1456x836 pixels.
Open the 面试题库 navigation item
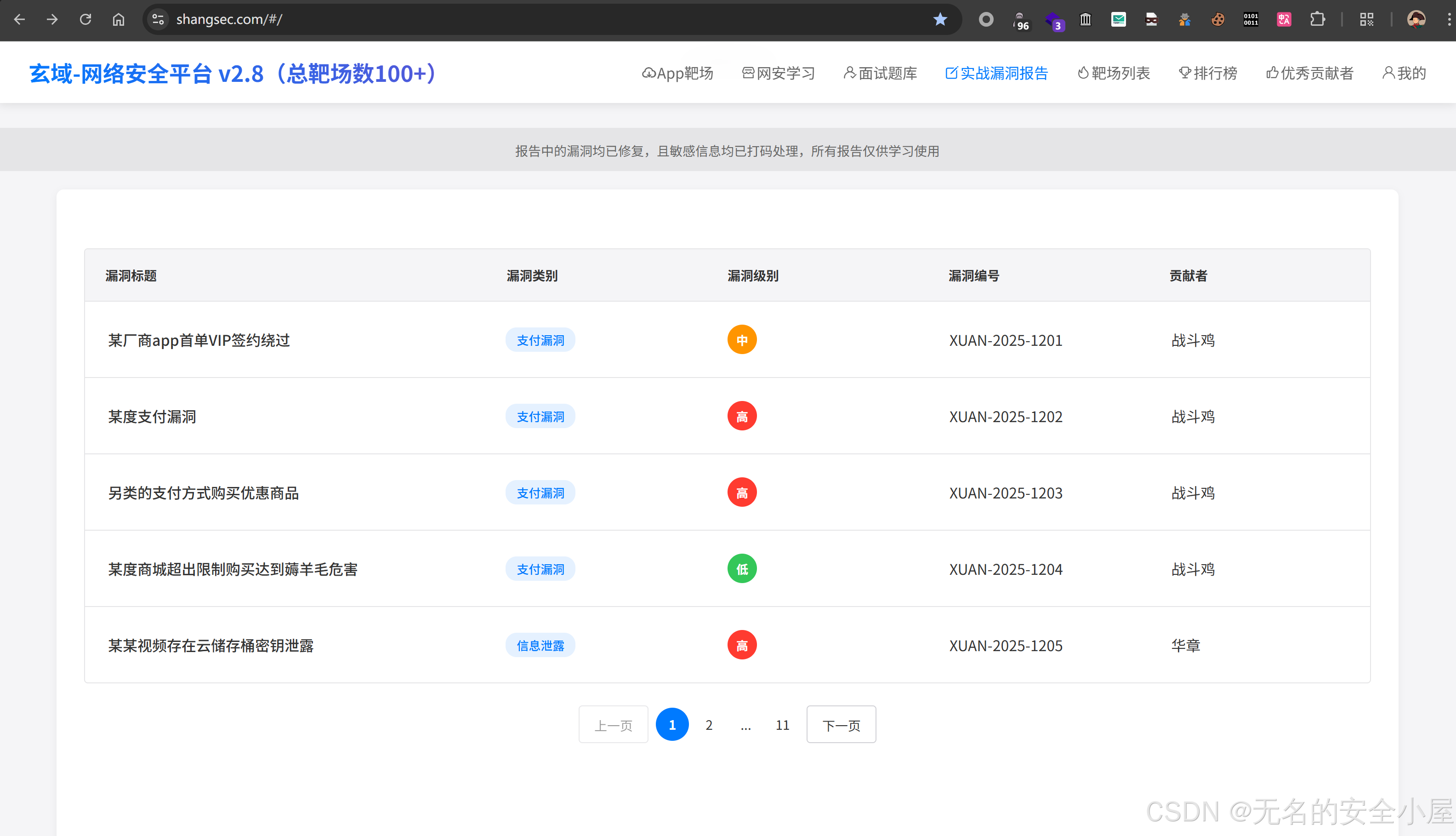point(880,73)
